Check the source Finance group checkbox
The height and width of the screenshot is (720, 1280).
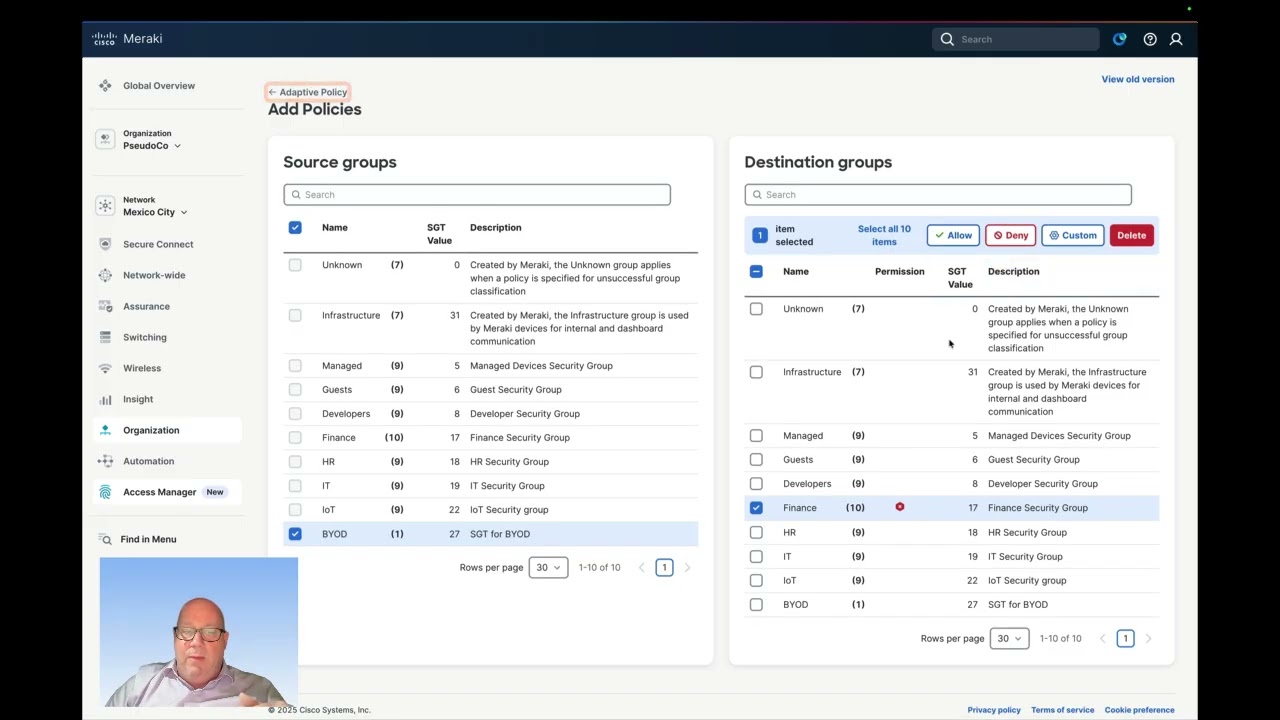tap(295, 438)
